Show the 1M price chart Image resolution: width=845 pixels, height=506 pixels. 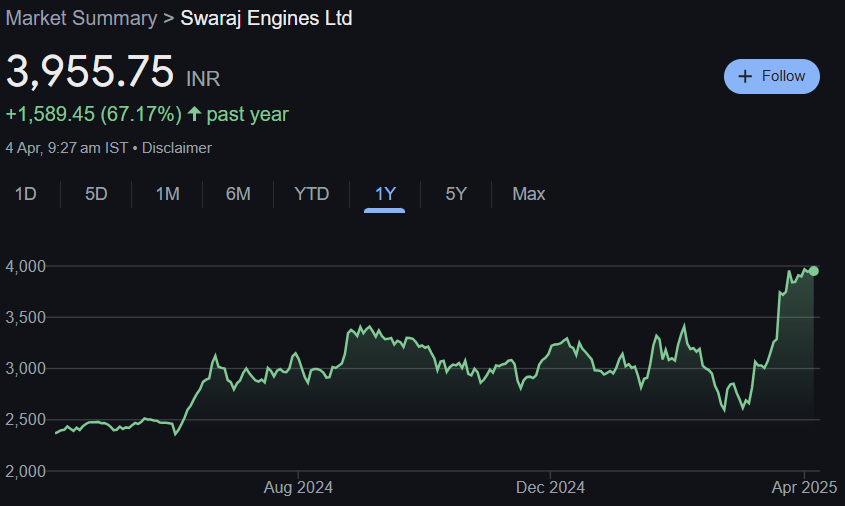pos(167,194)
